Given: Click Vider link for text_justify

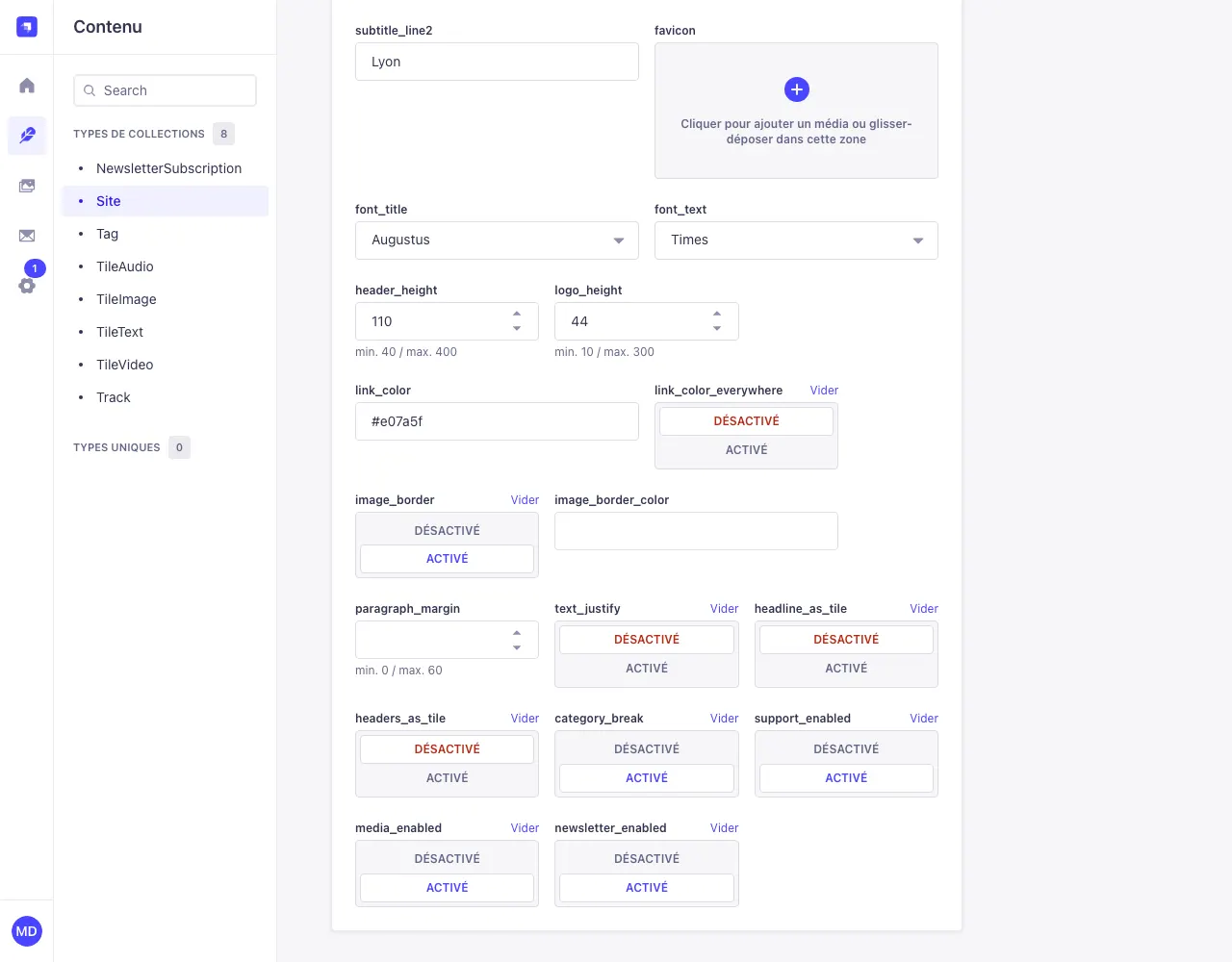Looking at the screenshot, I should click(x=724, y=609).
